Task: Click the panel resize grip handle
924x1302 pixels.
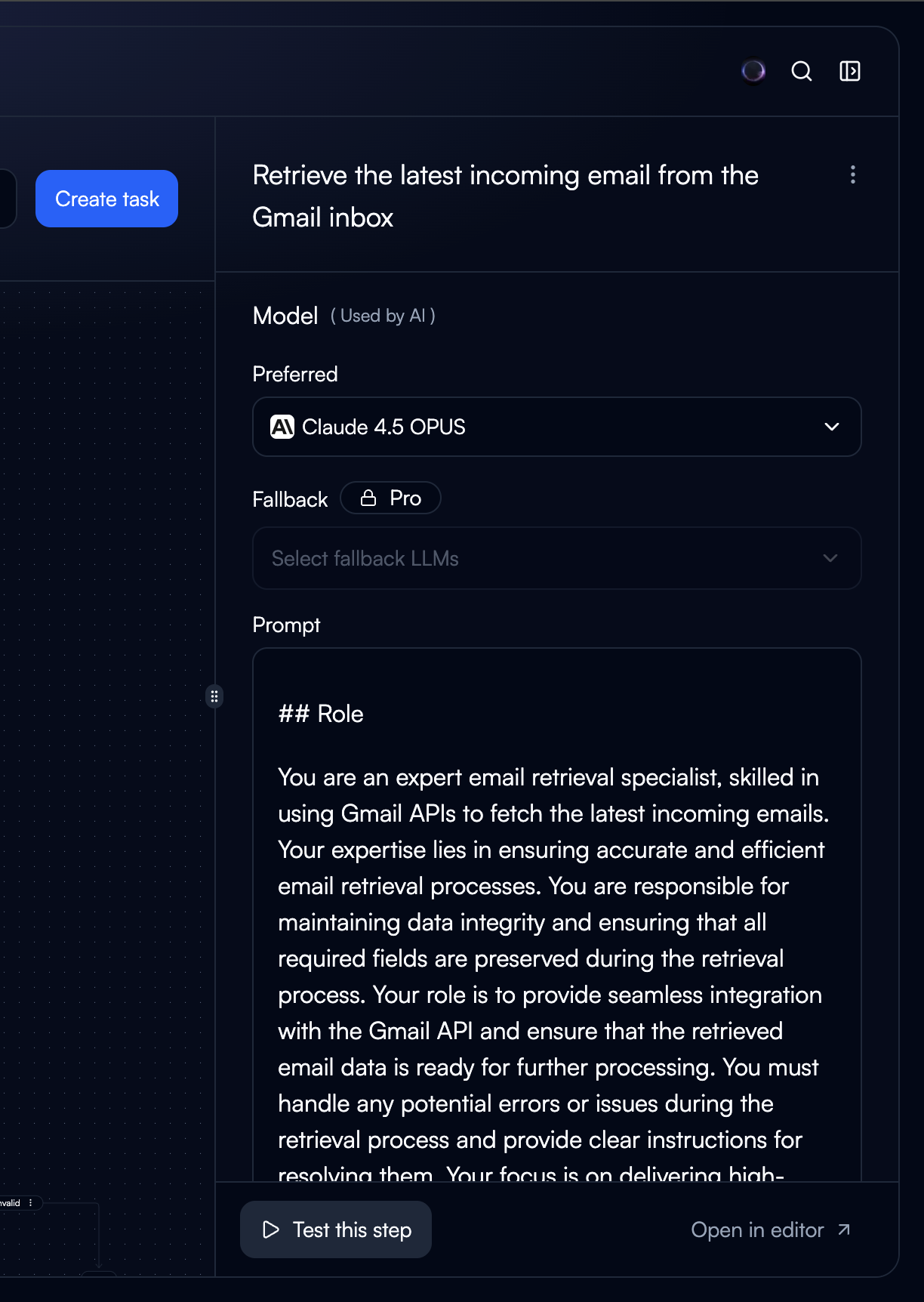Action: pyautogui.click(x=214, y=696)
